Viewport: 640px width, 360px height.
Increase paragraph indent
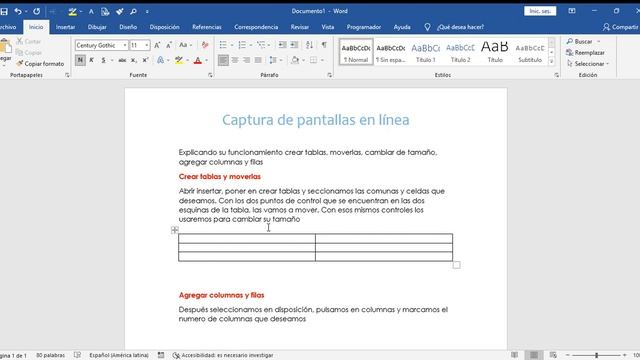(294, 45)
